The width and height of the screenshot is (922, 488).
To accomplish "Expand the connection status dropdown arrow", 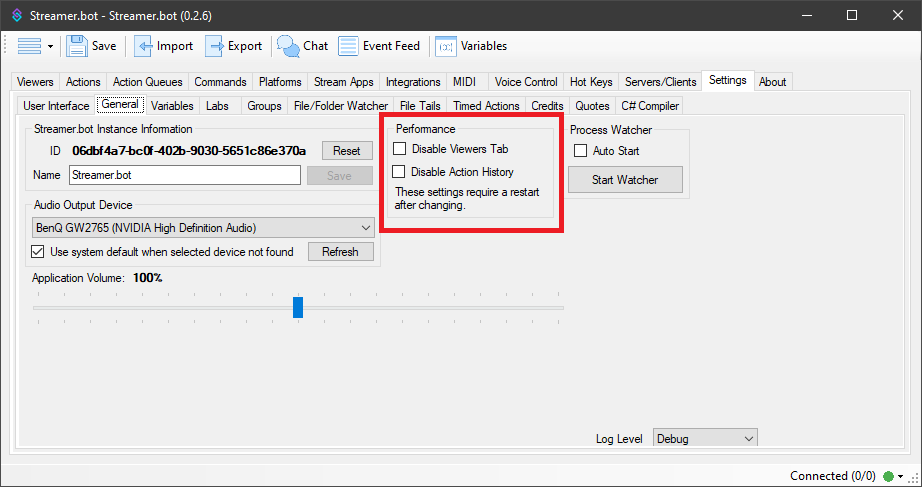I will 900,476.
